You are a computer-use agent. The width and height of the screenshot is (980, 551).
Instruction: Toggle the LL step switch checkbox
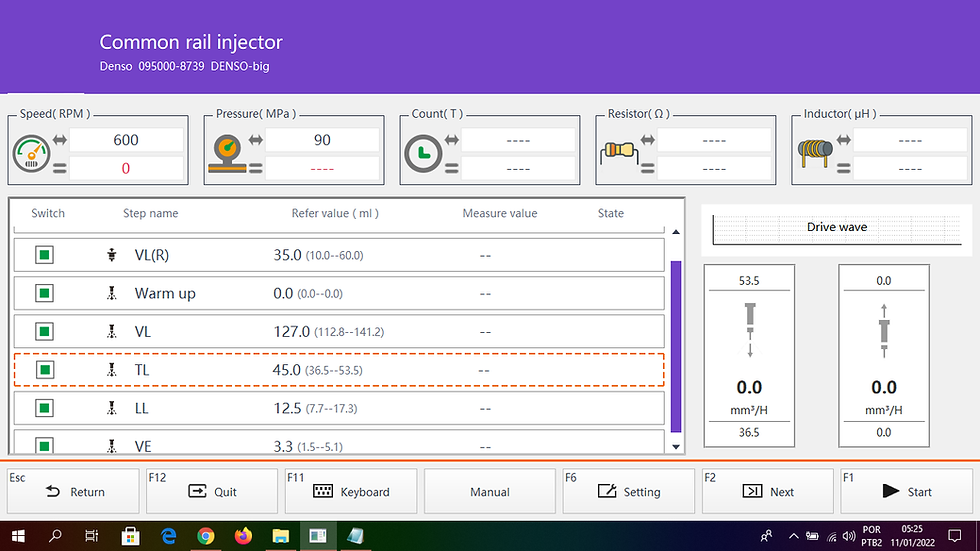(x=44, y=408)
